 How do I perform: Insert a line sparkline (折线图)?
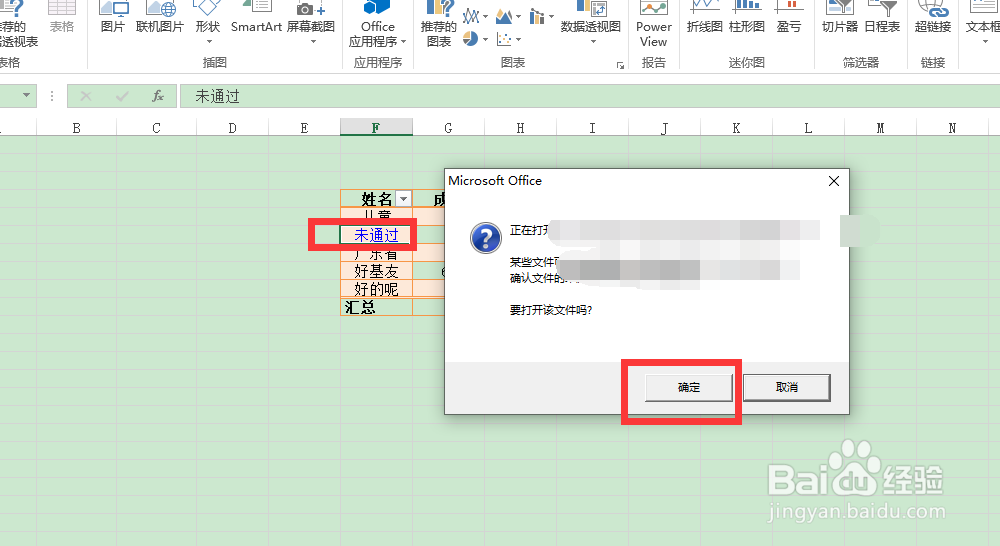704,17
